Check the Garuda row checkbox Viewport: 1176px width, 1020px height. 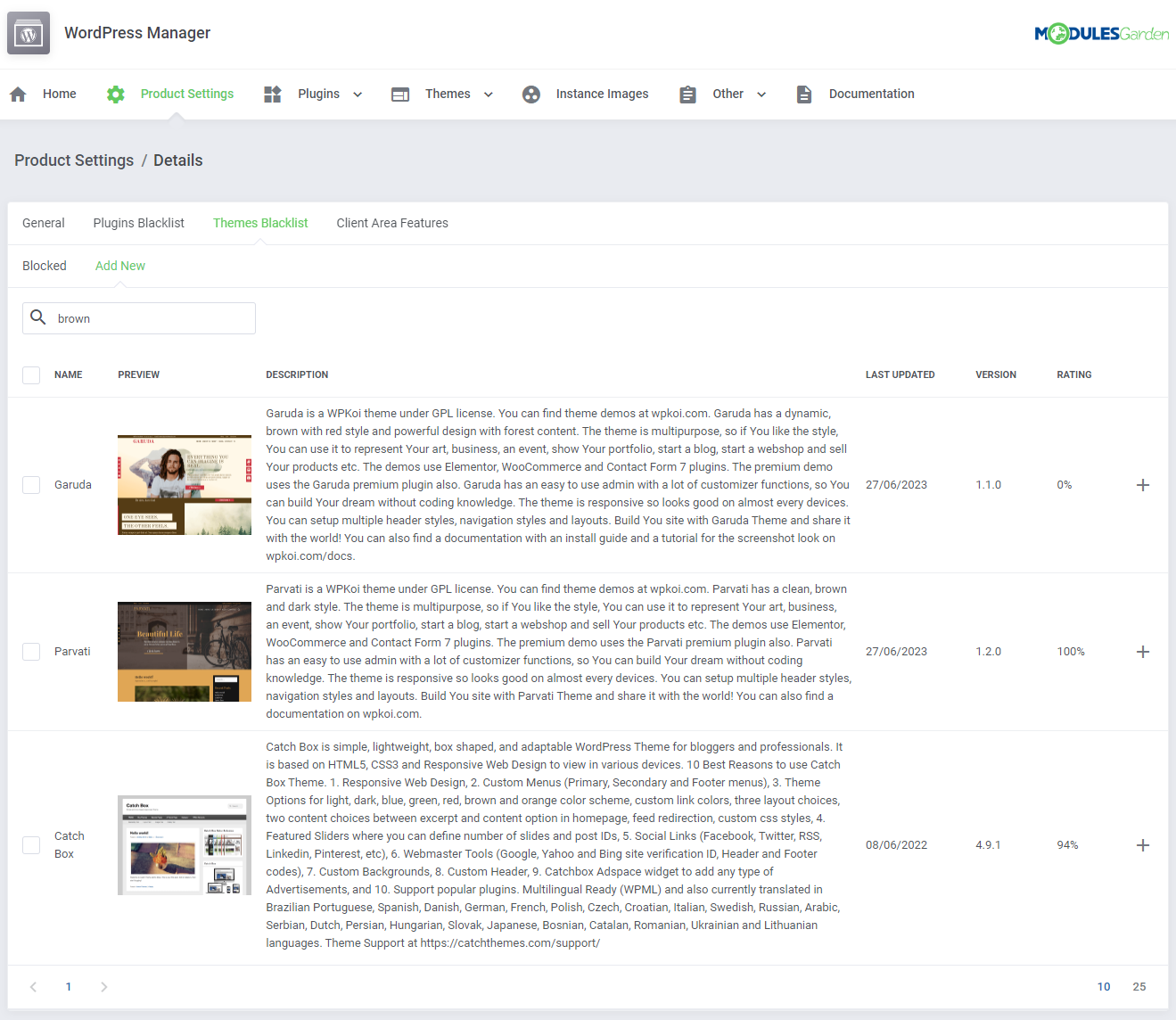[31, 485]
